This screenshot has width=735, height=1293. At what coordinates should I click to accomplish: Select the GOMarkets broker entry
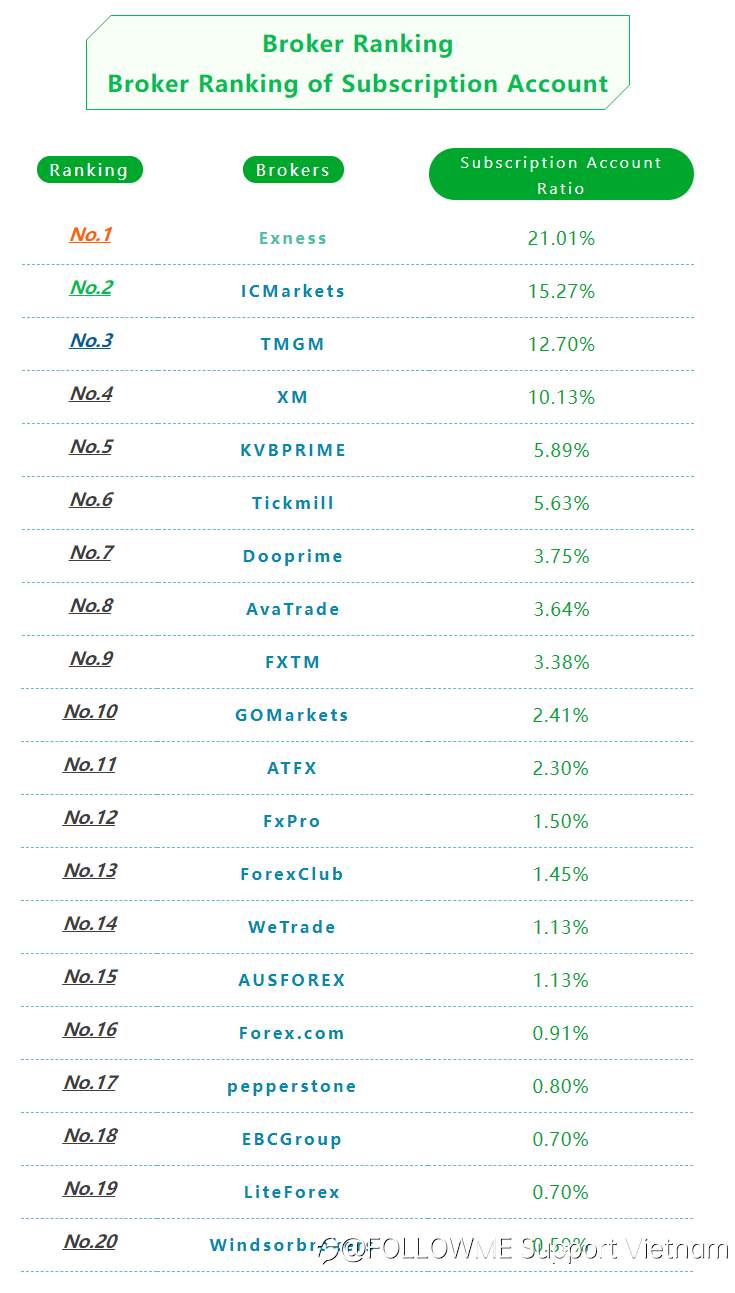pos(292,715)
